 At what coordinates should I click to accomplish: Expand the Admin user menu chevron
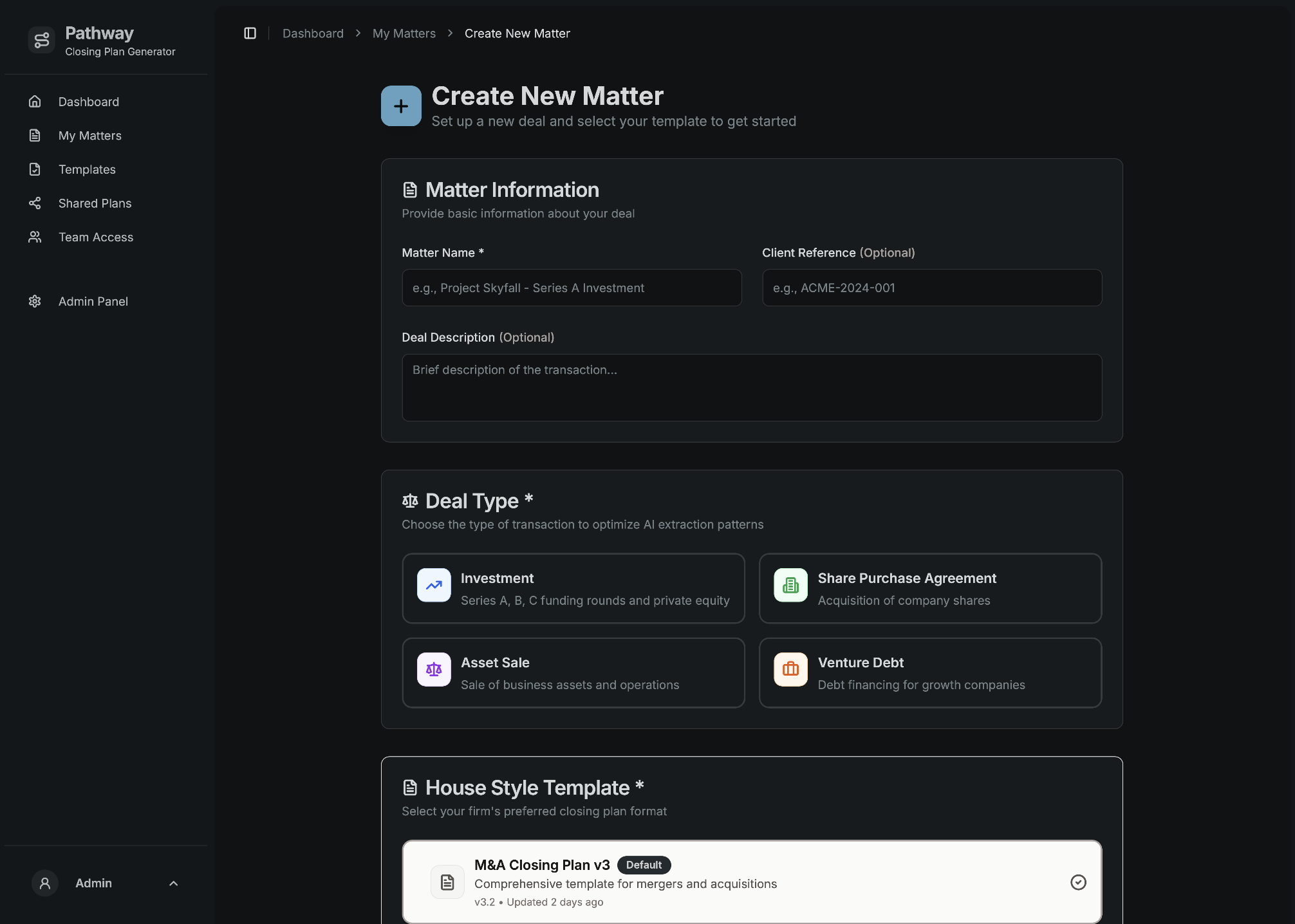(x=173, y=883)
